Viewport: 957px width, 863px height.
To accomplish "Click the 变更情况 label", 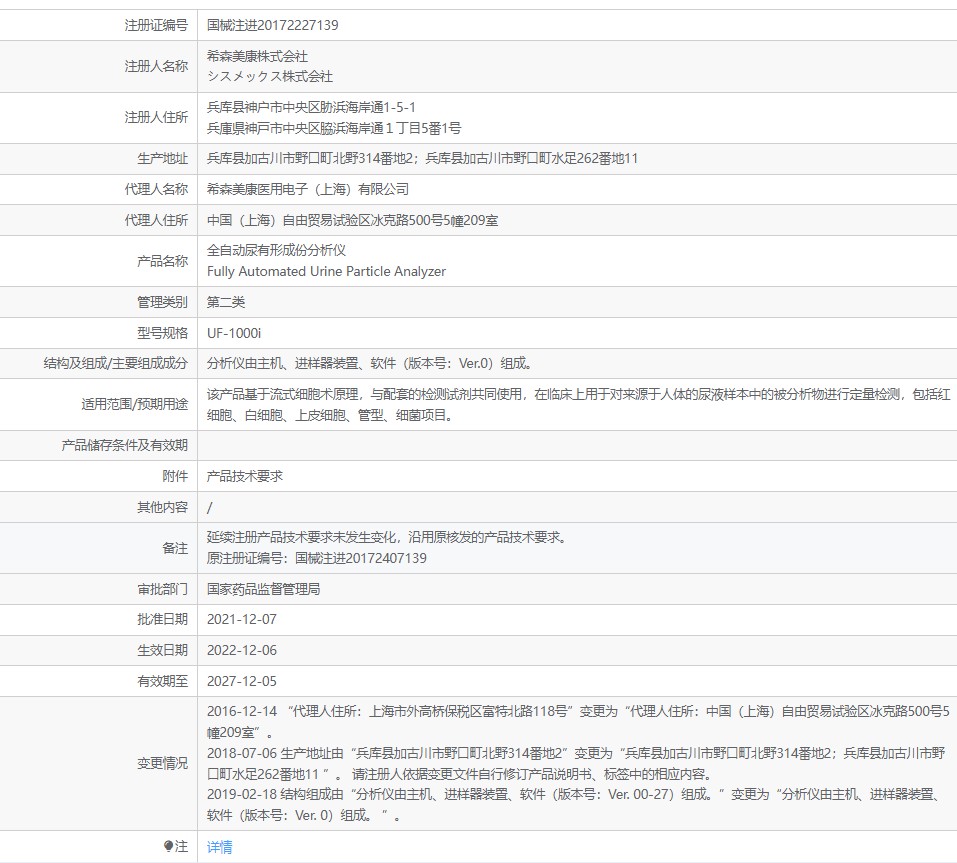I will (x=162, y=764).
